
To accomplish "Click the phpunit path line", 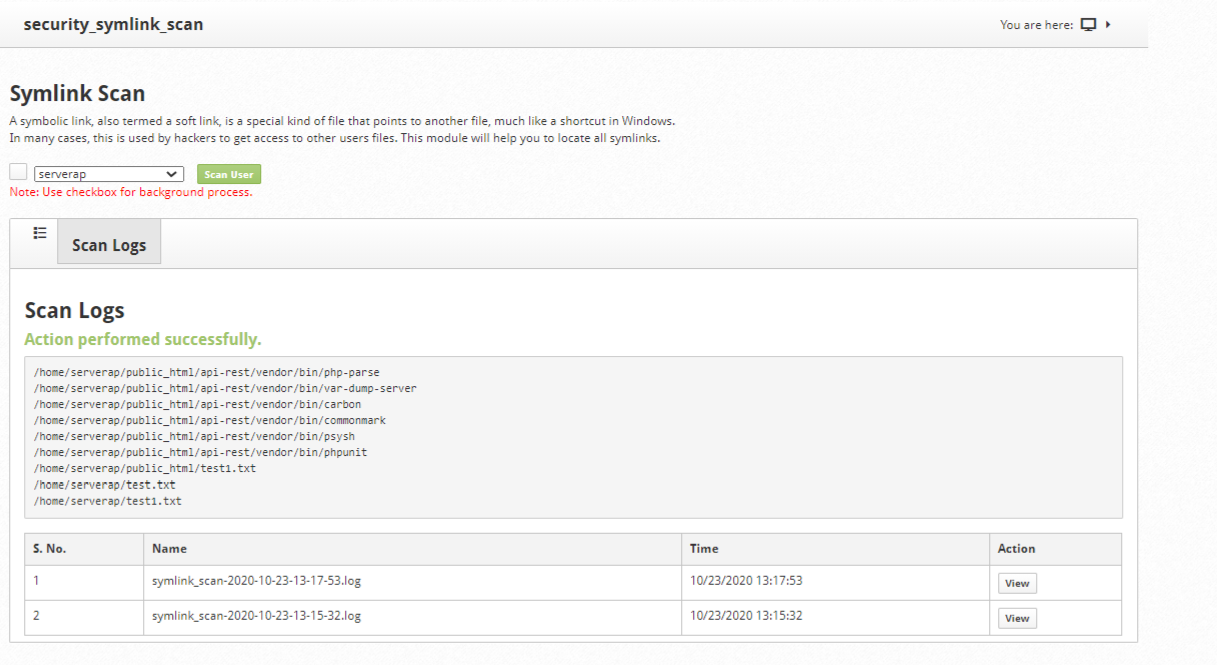I will point(200,452).
